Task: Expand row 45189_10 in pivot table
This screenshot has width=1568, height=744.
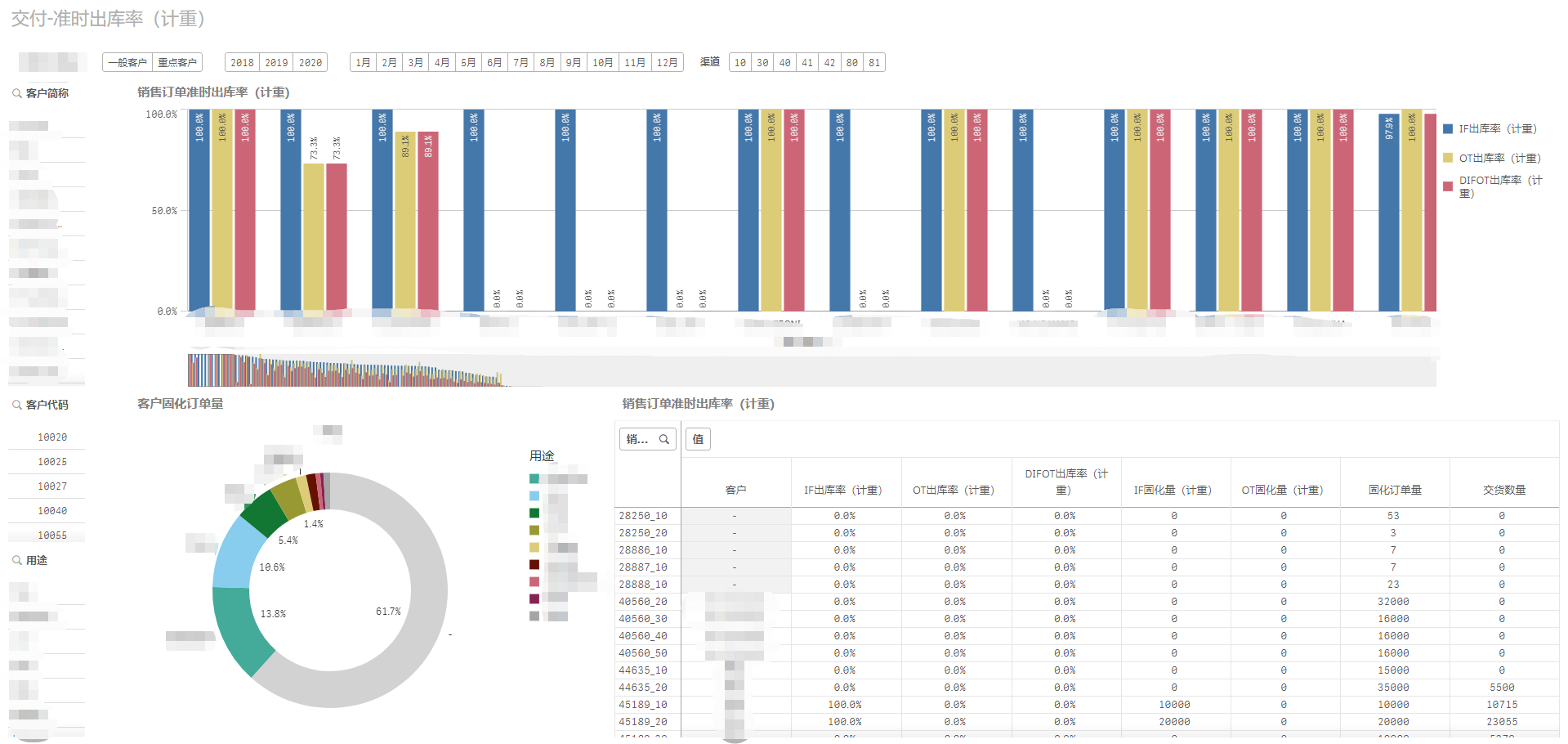Action: (x=643, y=705)
